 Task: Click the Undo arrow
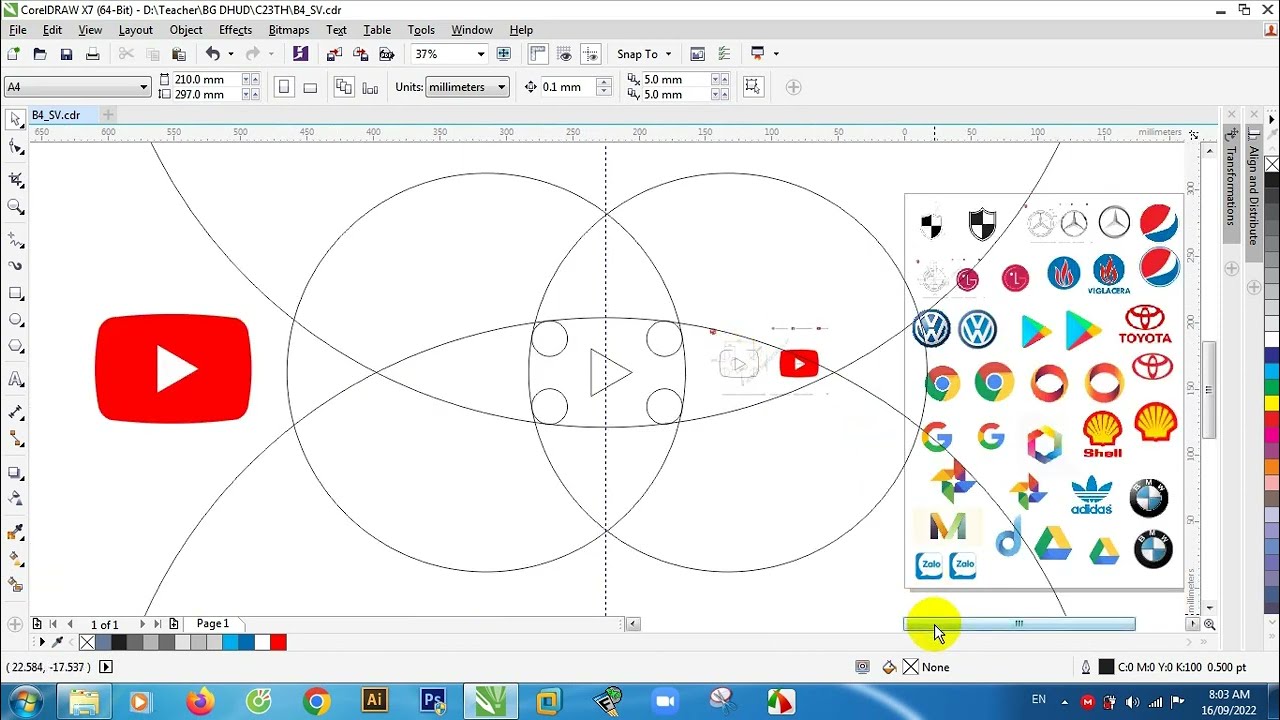[x=213, y=54]
